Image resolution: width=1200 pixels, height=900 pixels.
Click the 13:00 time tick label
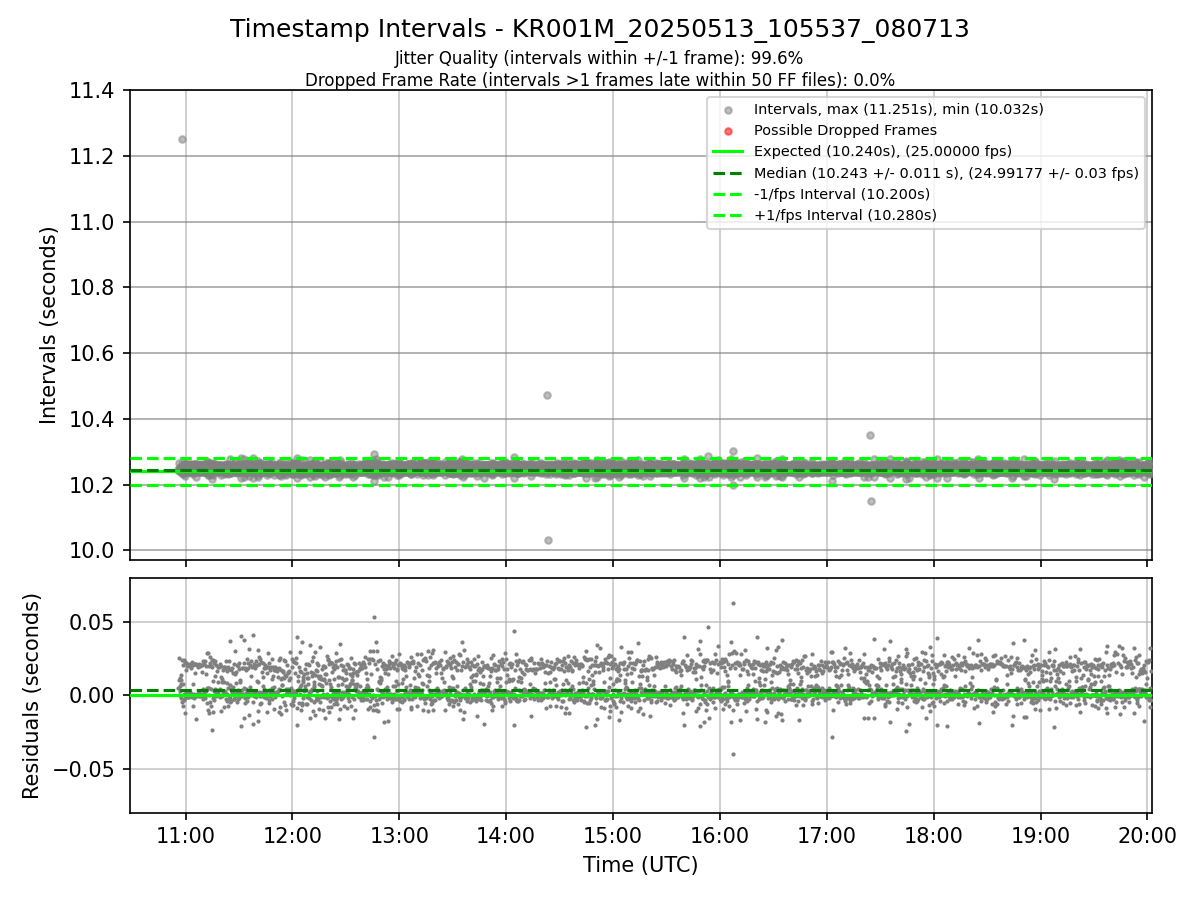399,835
